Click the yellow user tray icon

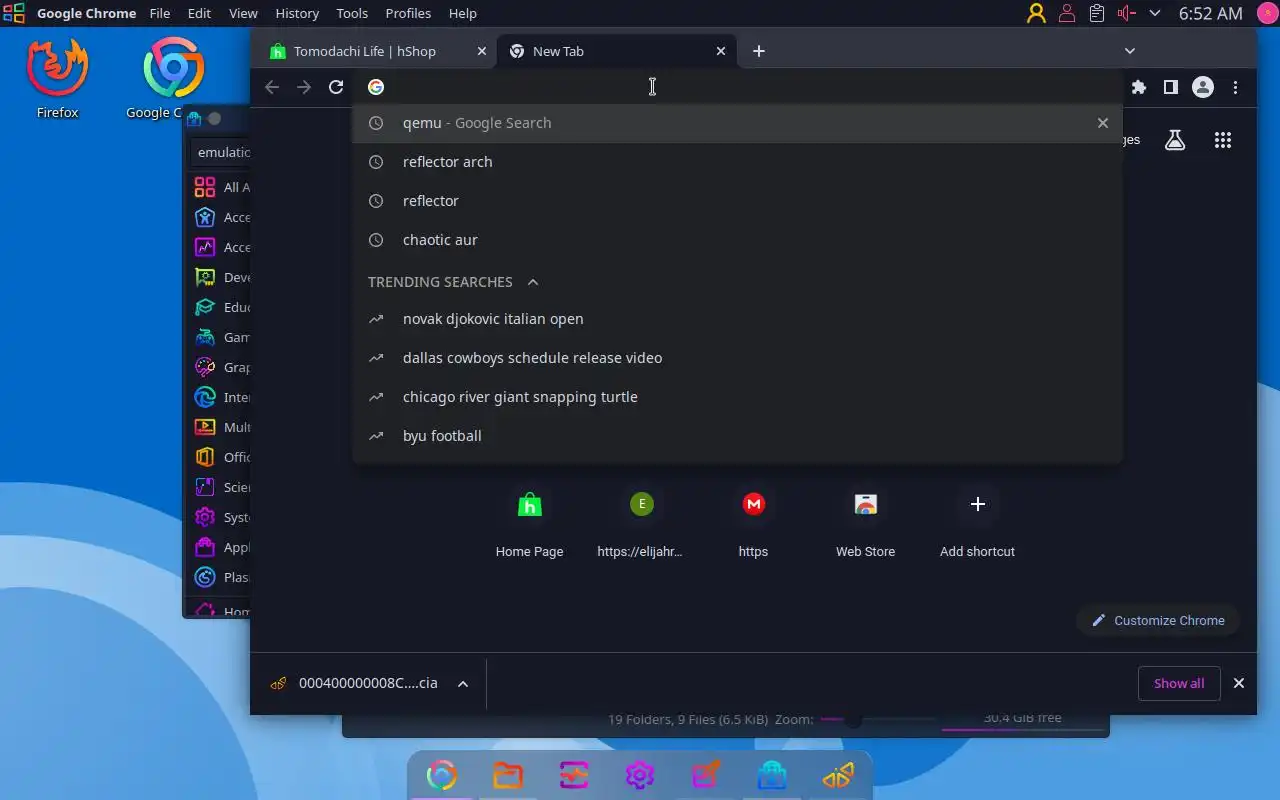point(1036,13)
